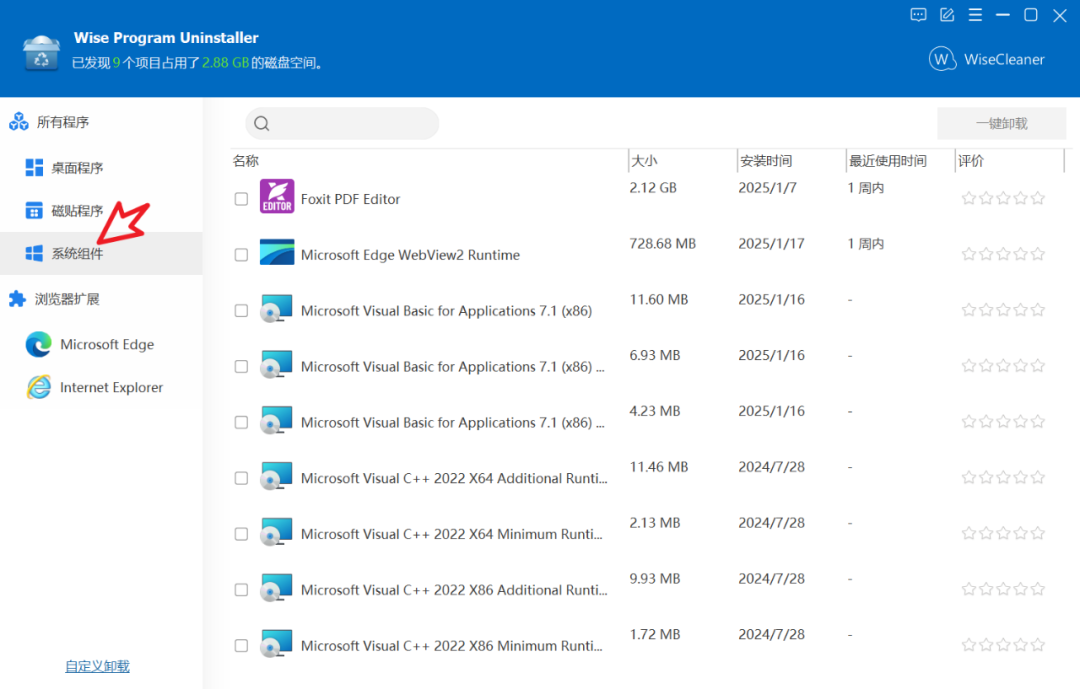The height and width of the screenshot is (689, 1080).
Task: Click the WiseCleaner logo
Action: [x=987, y=59]
